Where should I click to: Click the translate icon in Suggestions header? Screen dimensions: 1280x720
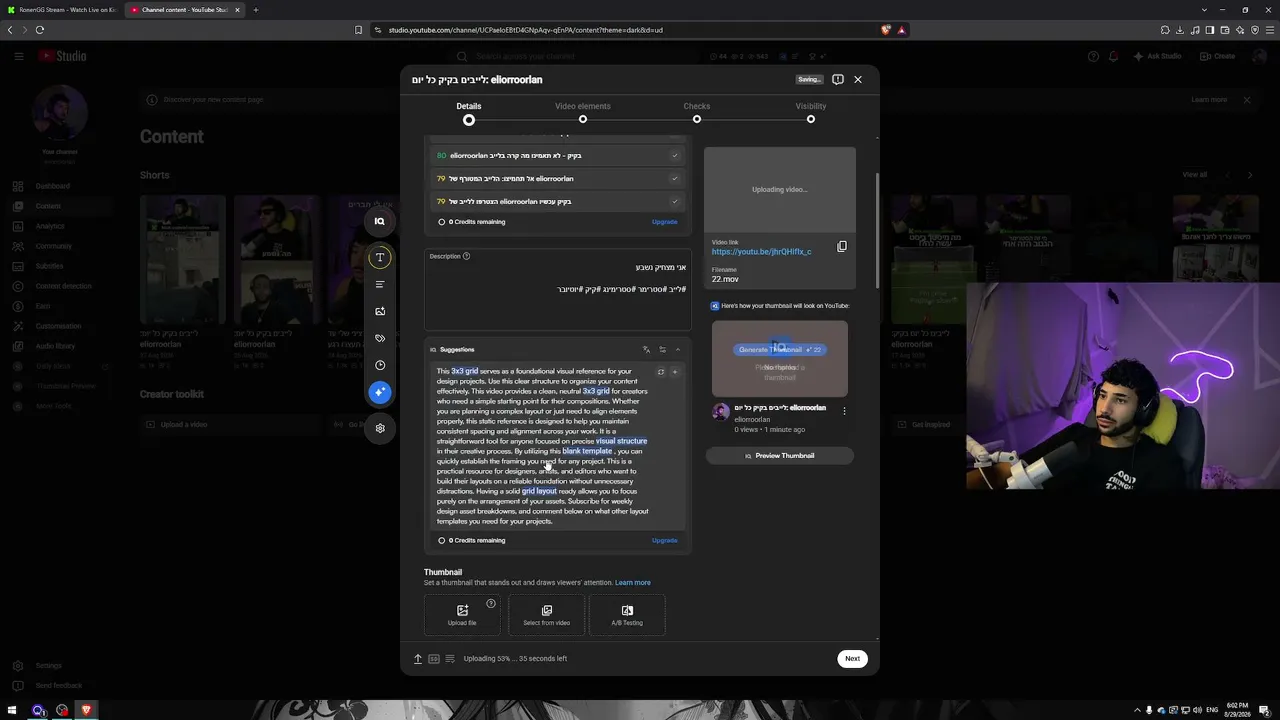(x=646, y=349)
